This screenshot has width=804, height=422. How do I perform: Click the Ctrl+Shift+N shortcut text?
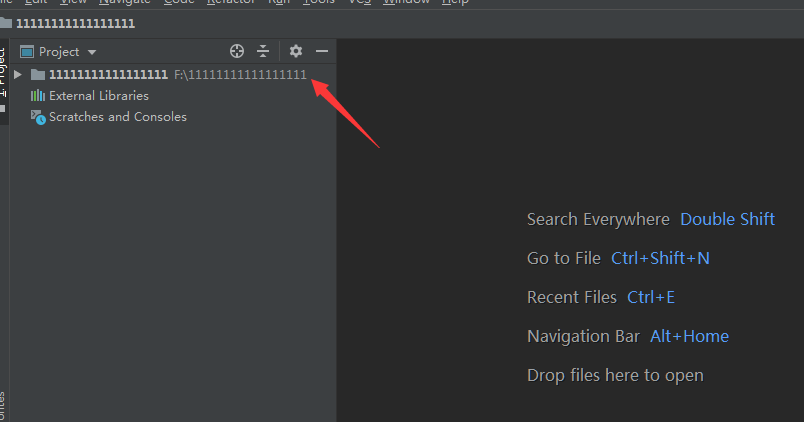tap(660, 258)
